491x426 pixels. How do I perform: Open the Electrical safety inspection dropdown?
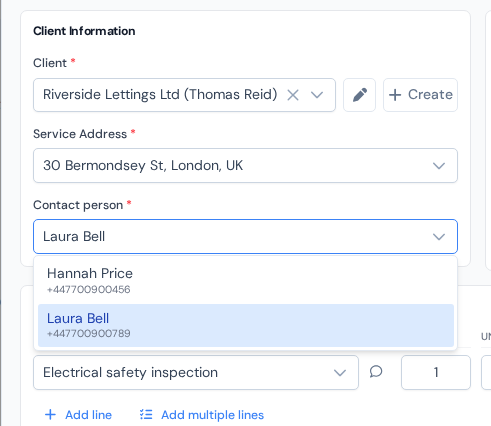pyautogui.click(x=196, y=372)
